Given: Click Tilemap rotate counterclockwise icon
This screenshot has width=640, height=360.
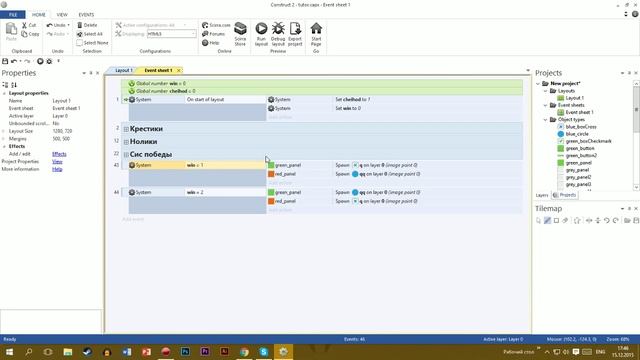Looking at the screenshot, I should tap(607, 220).
